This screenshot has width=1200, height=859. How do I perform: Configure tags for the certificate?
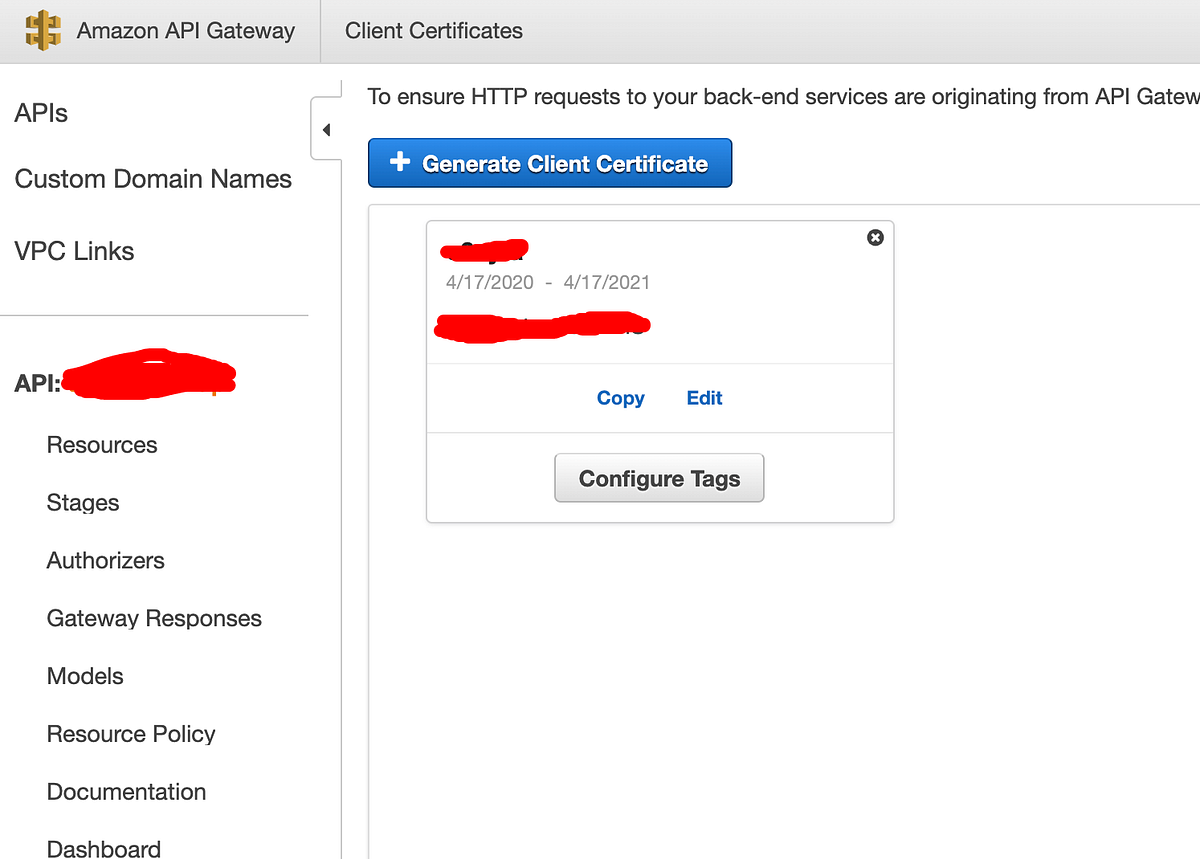pyautogui.click(x=659, y=477)
